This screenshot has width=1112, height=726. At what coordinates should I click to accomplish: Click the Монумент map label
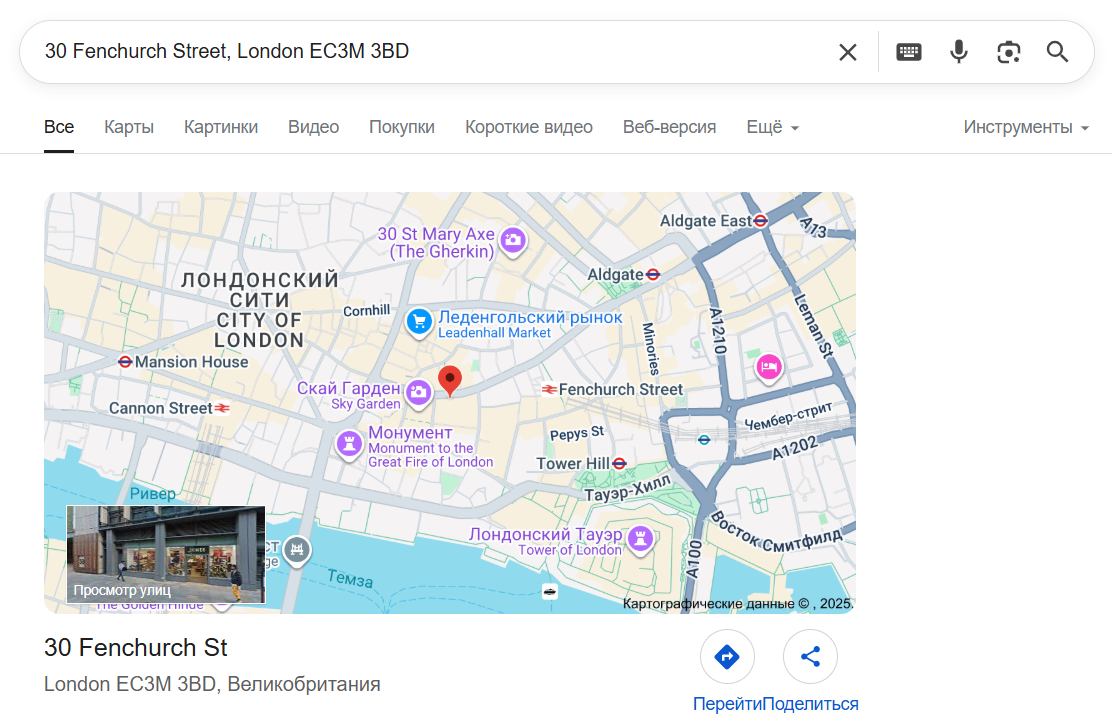410,432
